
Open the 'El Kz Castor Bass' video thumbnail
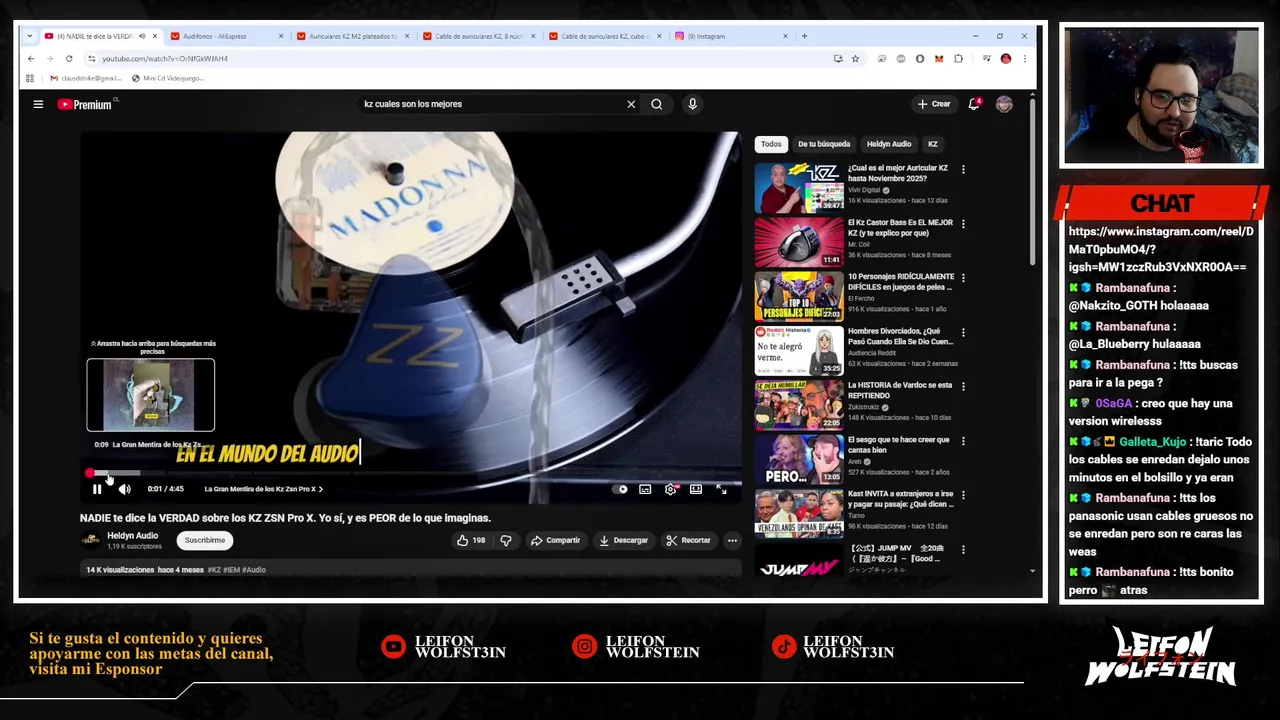coord(798,241)
